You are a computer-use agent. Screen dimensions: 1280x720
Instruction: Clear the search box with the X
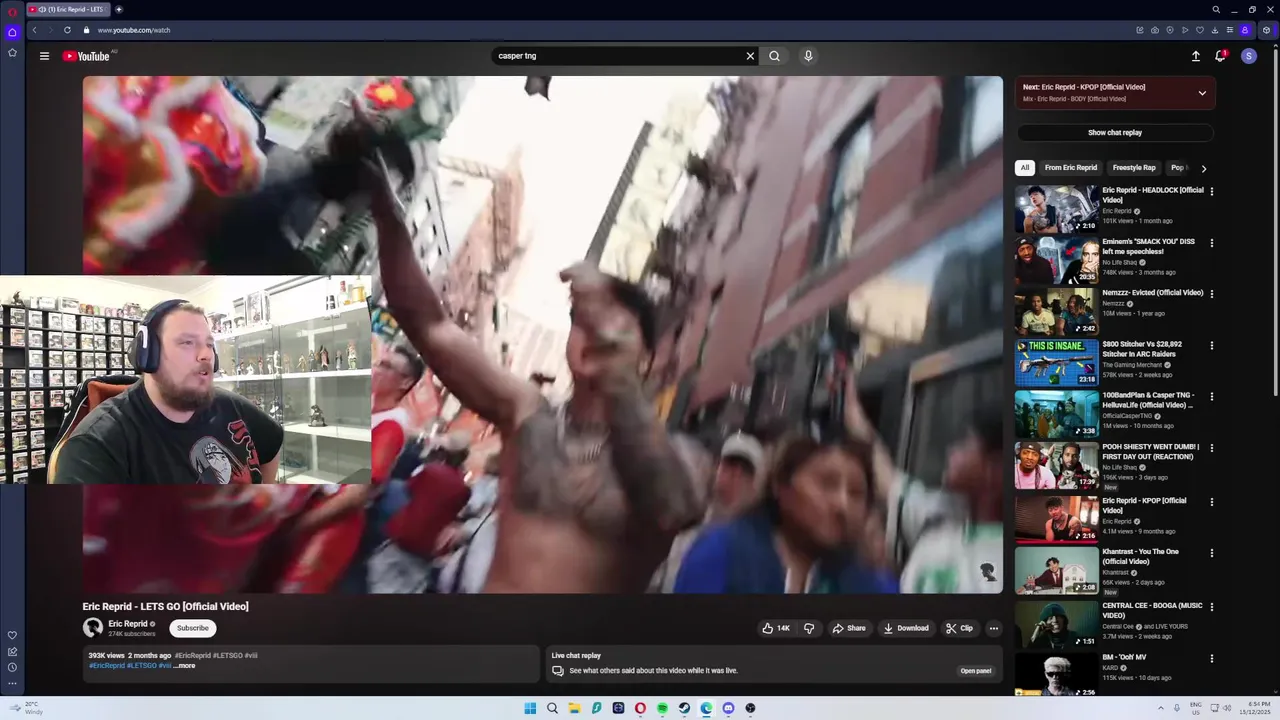750,56
